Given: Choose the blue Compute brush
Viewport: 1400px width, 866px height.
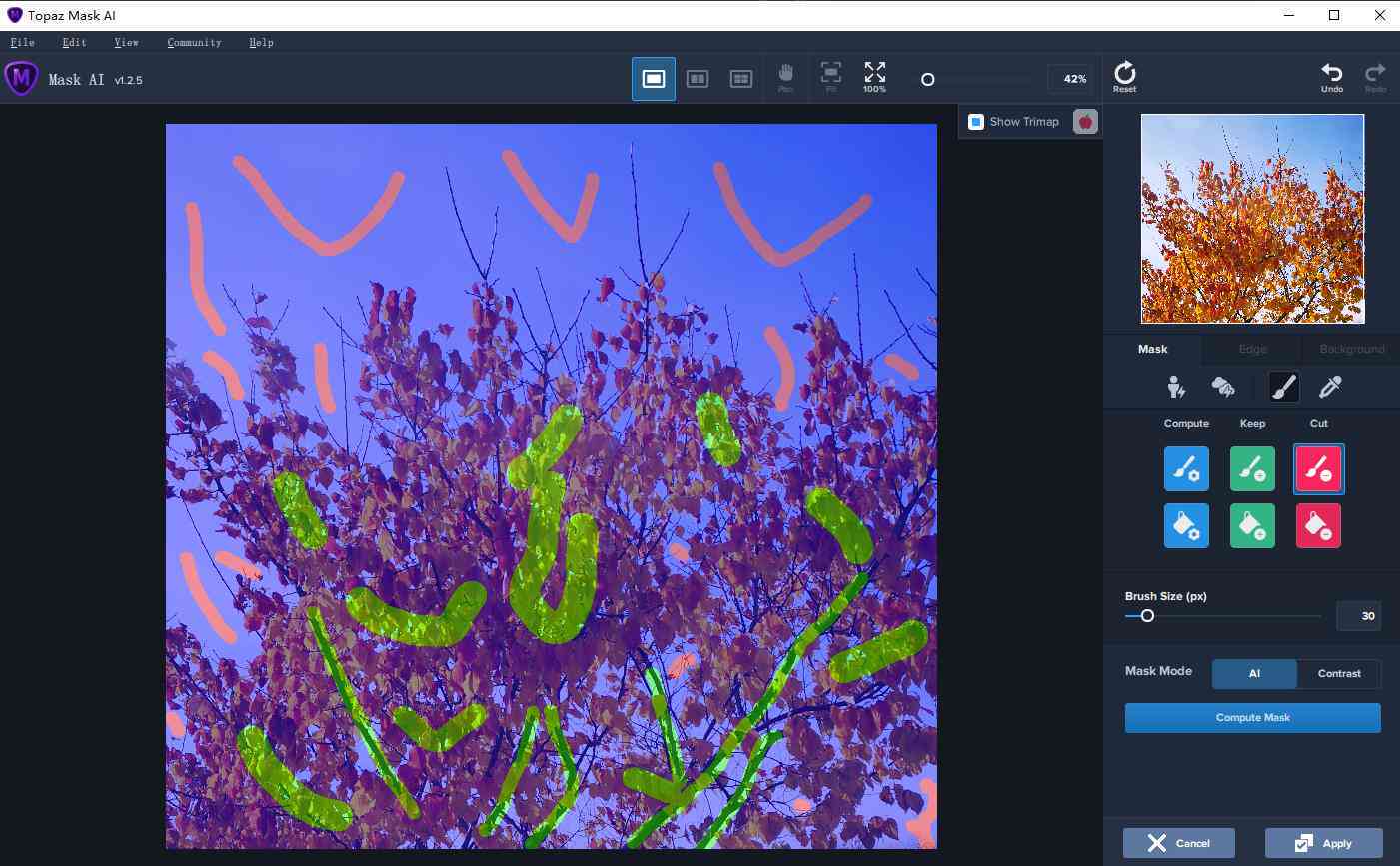Looking at the screenshot, I should pyautogui.click(x=1186, y=468).
